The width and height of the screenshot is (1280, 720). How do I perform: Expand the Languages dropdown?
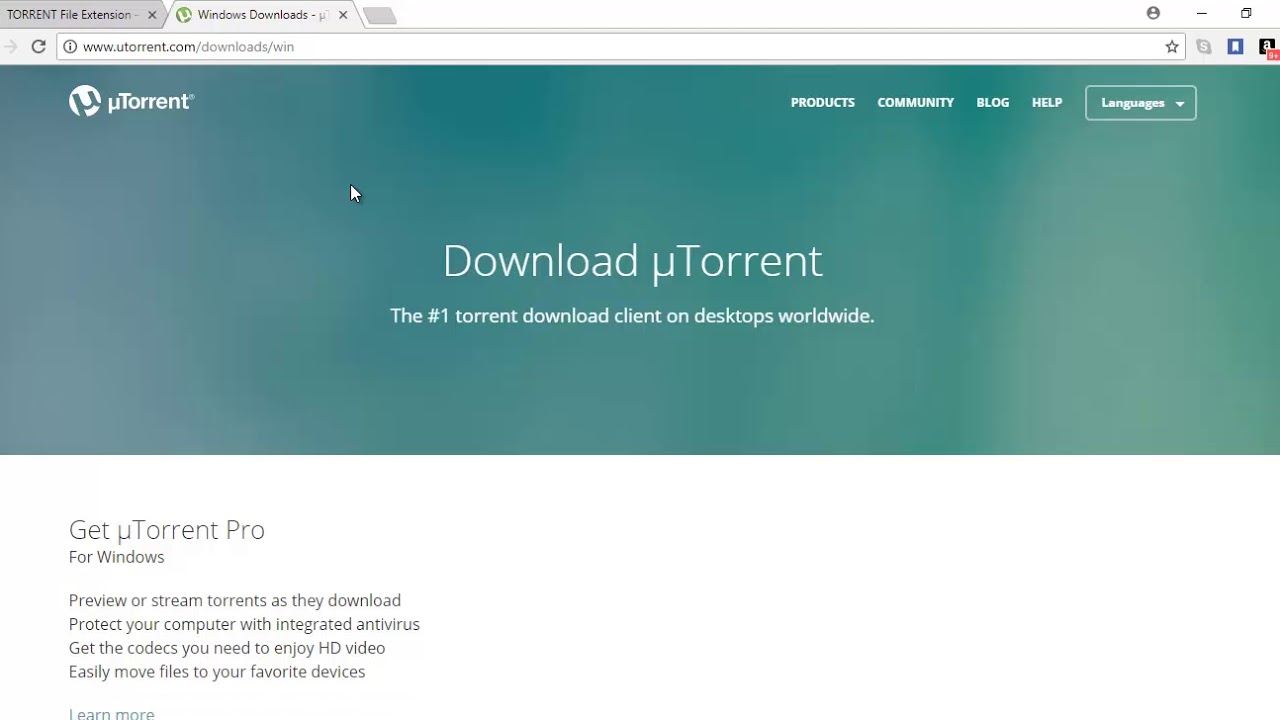(1141, 103)
